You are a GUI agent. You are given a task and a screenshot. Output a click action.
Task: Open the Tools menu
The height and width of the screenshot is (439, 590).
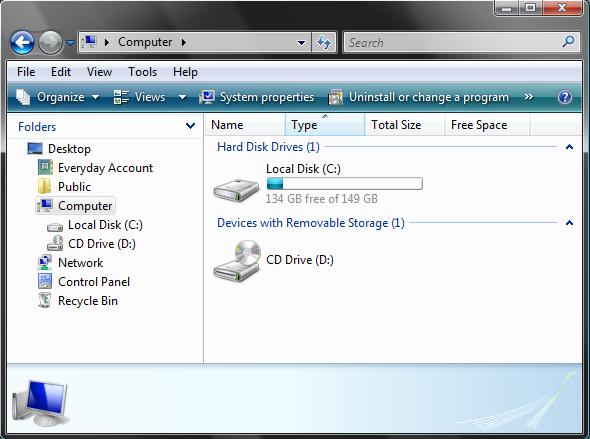pyautogui.click(x=142, y=71)
